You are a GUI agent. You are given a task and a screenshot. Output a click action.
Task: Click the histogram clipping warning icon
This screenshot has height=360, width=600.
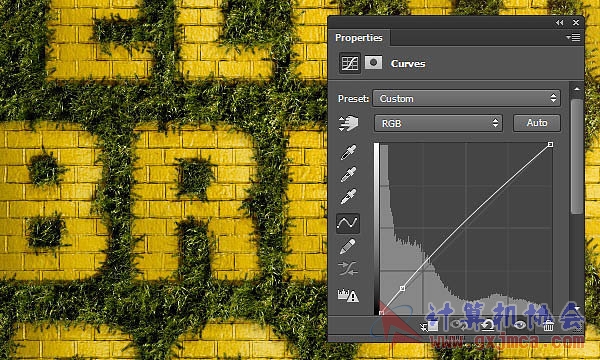pos(348,295)
